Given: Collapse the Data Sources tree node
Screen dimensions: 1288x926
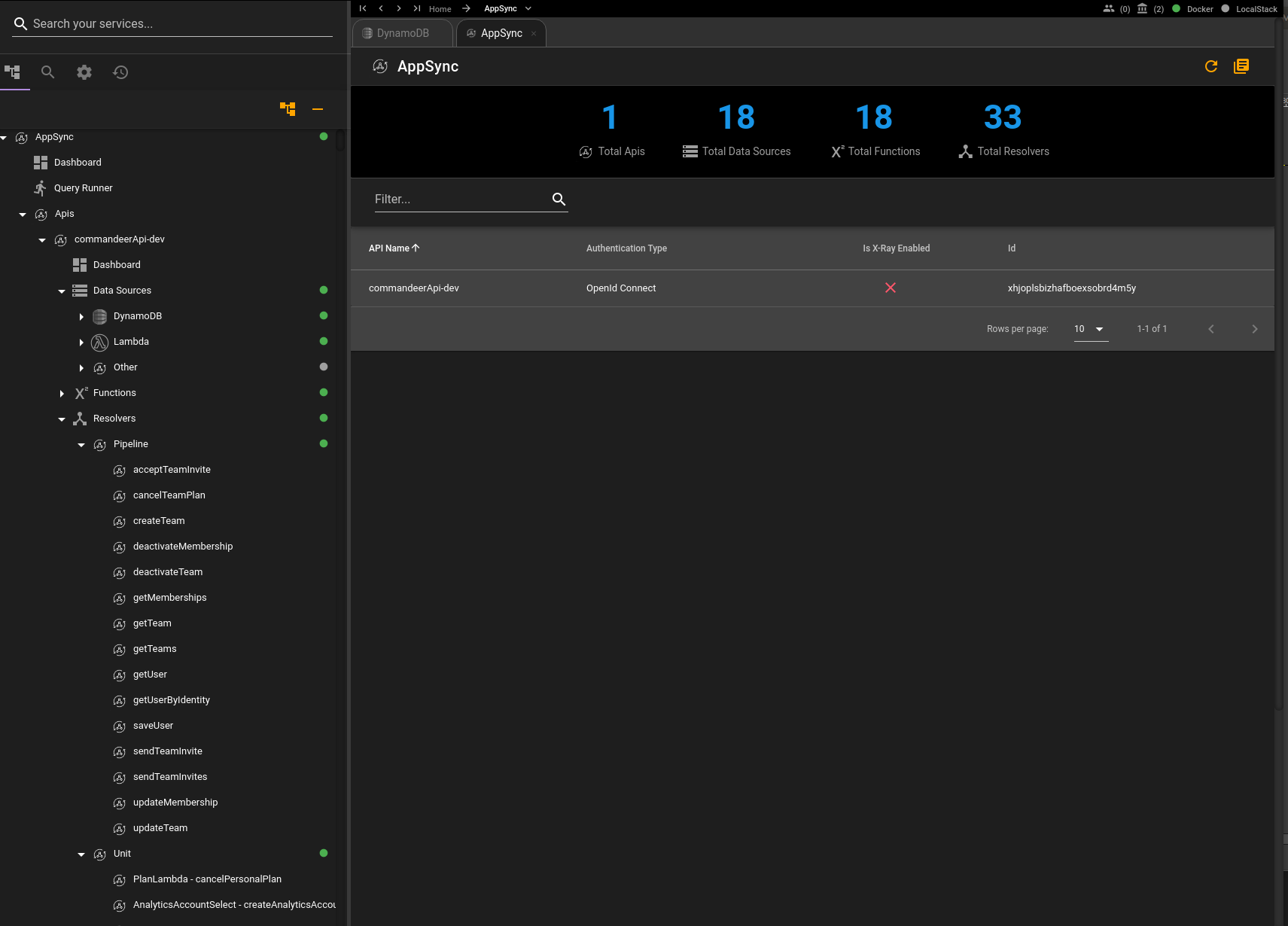Looking at the screenshot, I should [62, 291].
